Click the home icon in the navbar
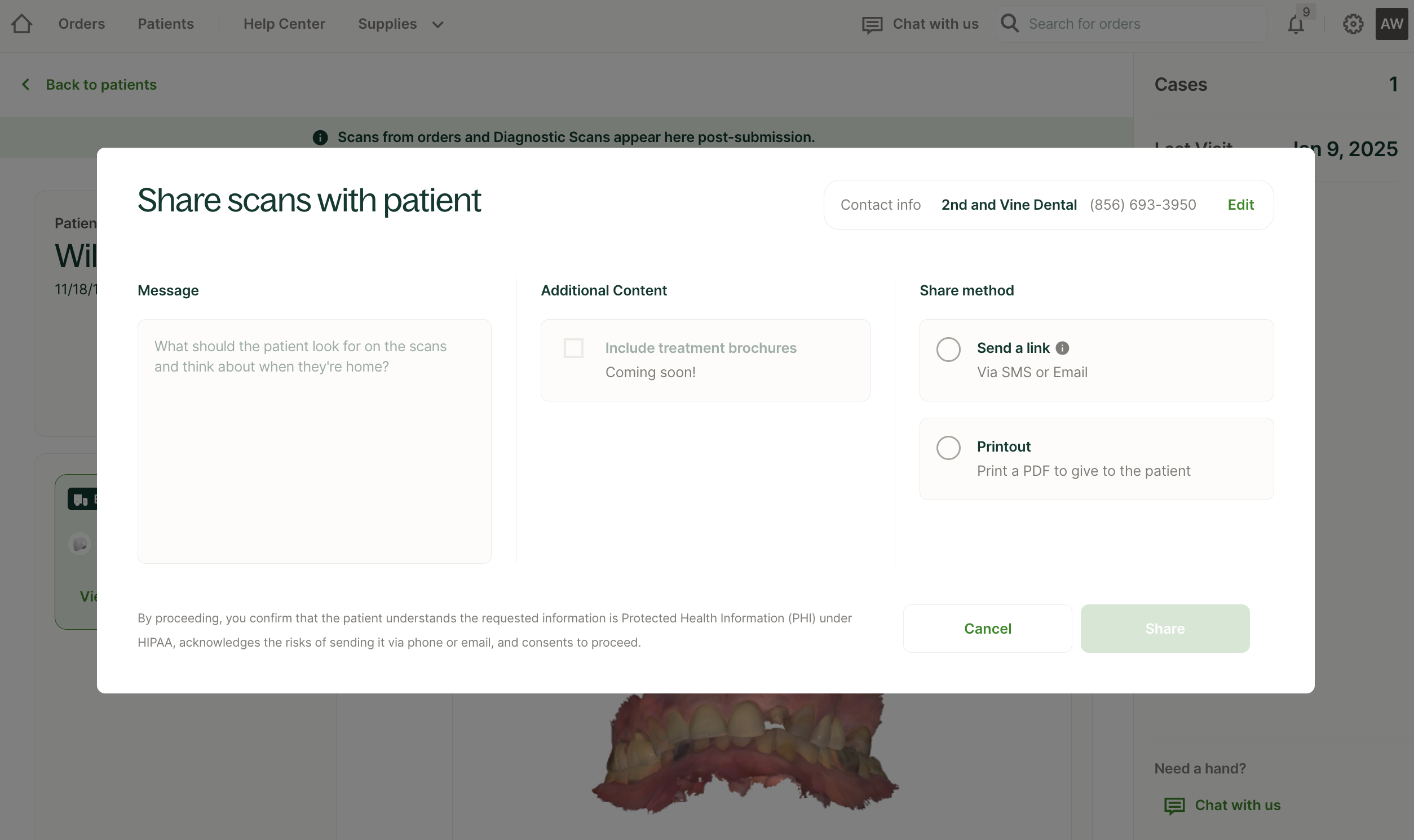 [21, 24]
